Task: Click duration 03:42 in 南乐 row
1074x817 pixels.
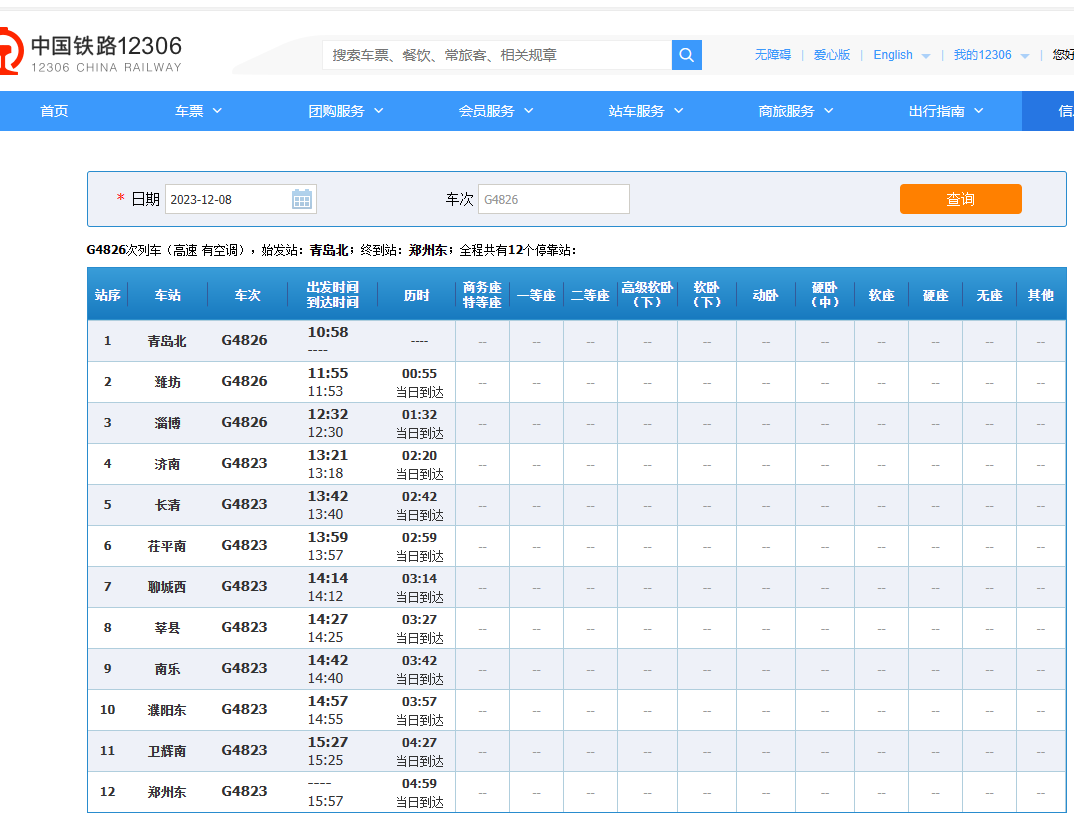Action: click(419, 661)
